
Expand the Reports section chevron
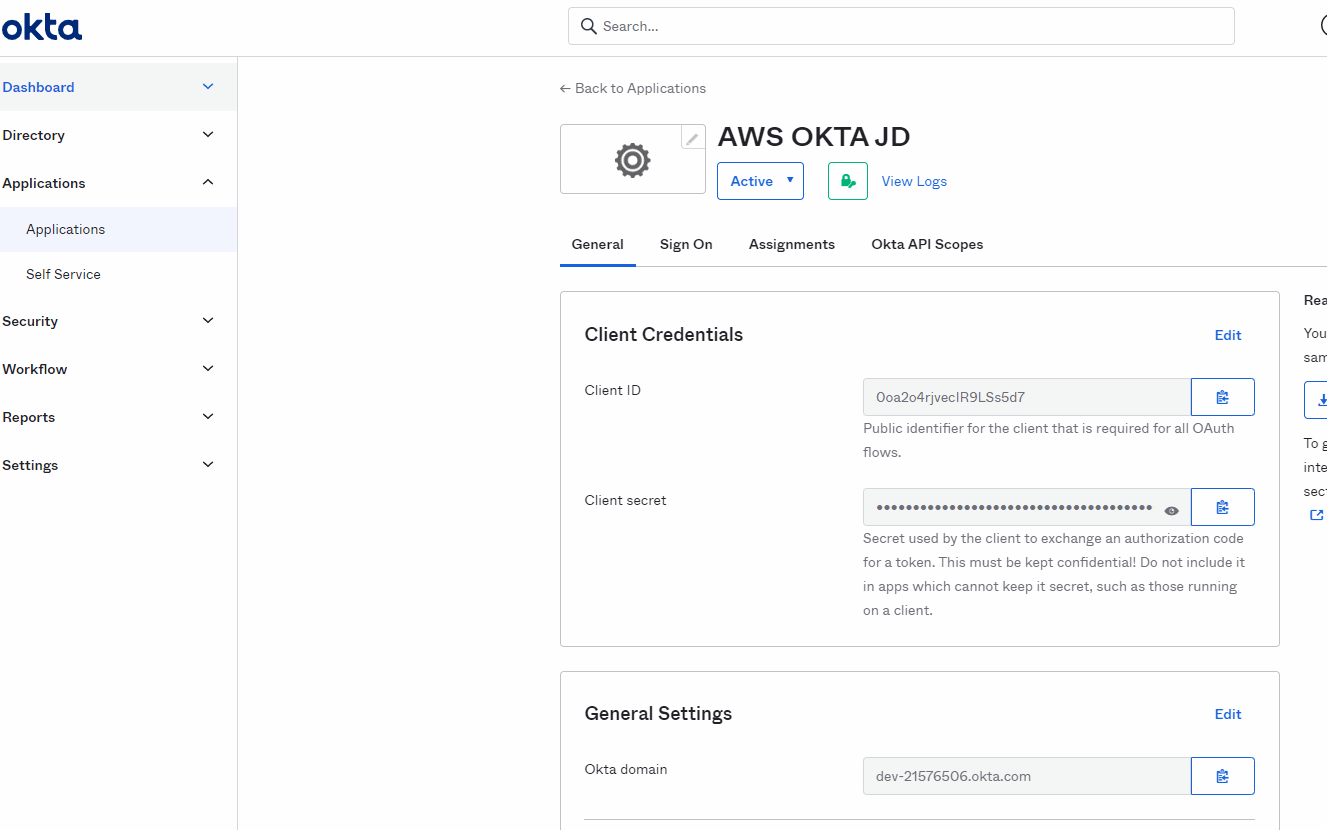[x=208, y=417]
